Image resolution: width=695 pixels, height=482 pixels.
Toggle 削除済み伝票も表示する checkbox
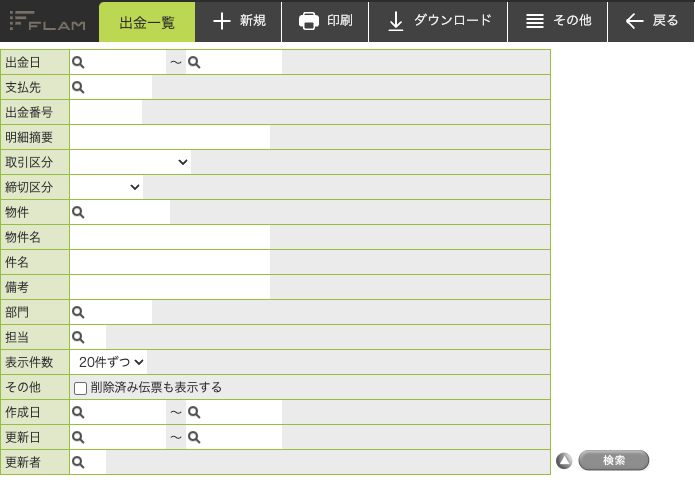coord(80,388)
